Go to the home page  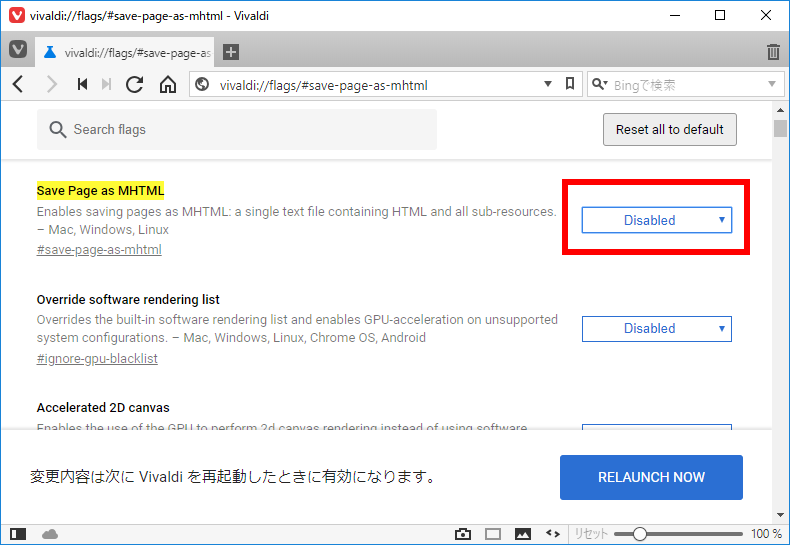coord(168,84)
